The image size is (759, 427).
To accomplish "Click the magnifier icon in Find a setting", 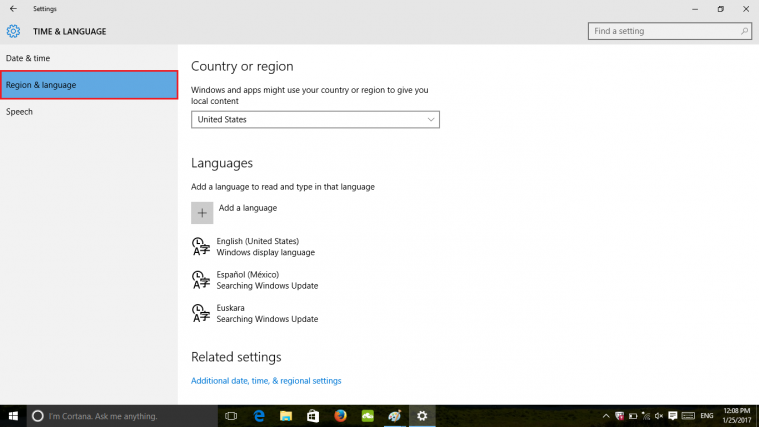I will click(x=744, y=31).
